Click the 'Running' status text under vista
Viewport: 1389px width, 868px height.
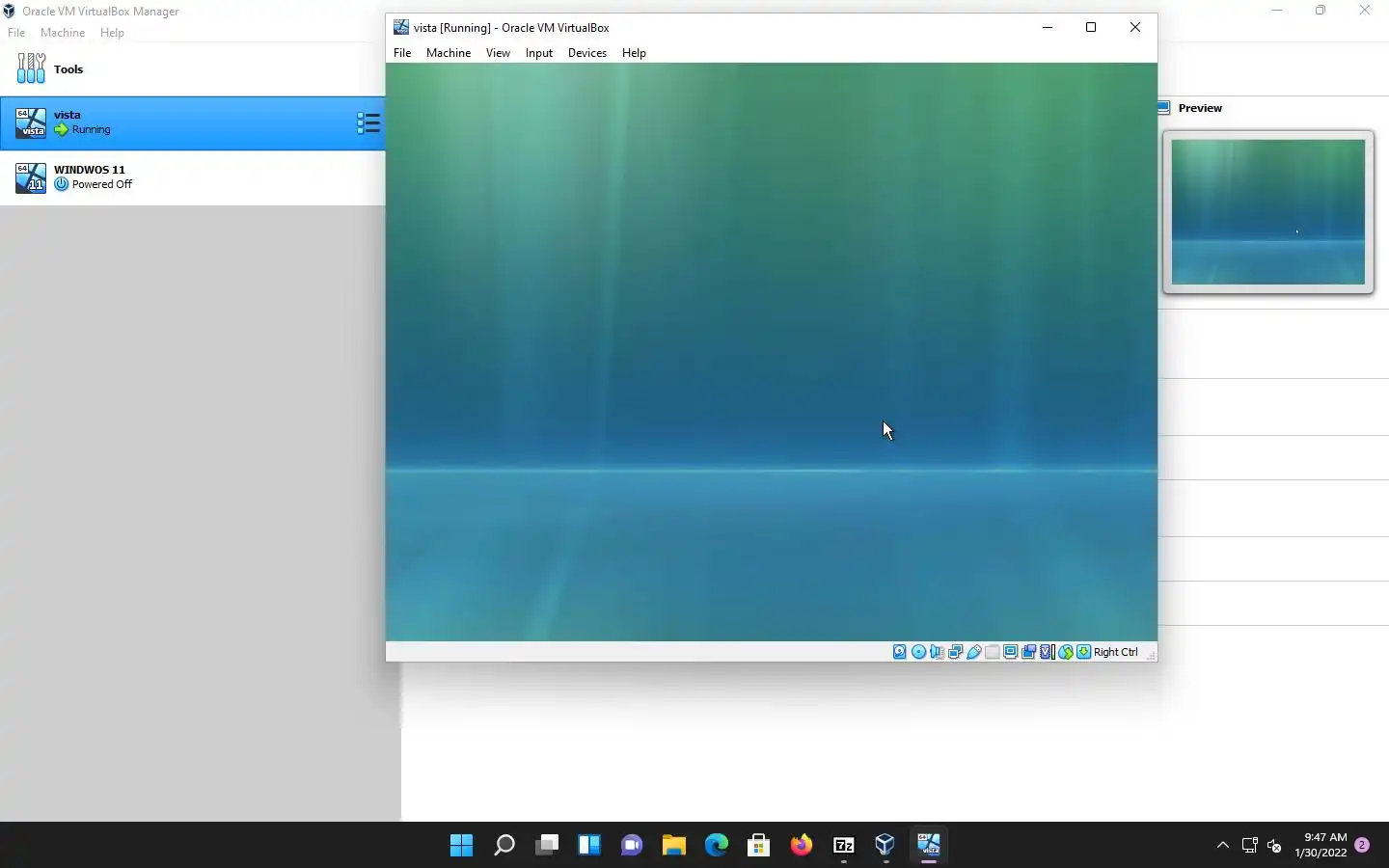92,129
